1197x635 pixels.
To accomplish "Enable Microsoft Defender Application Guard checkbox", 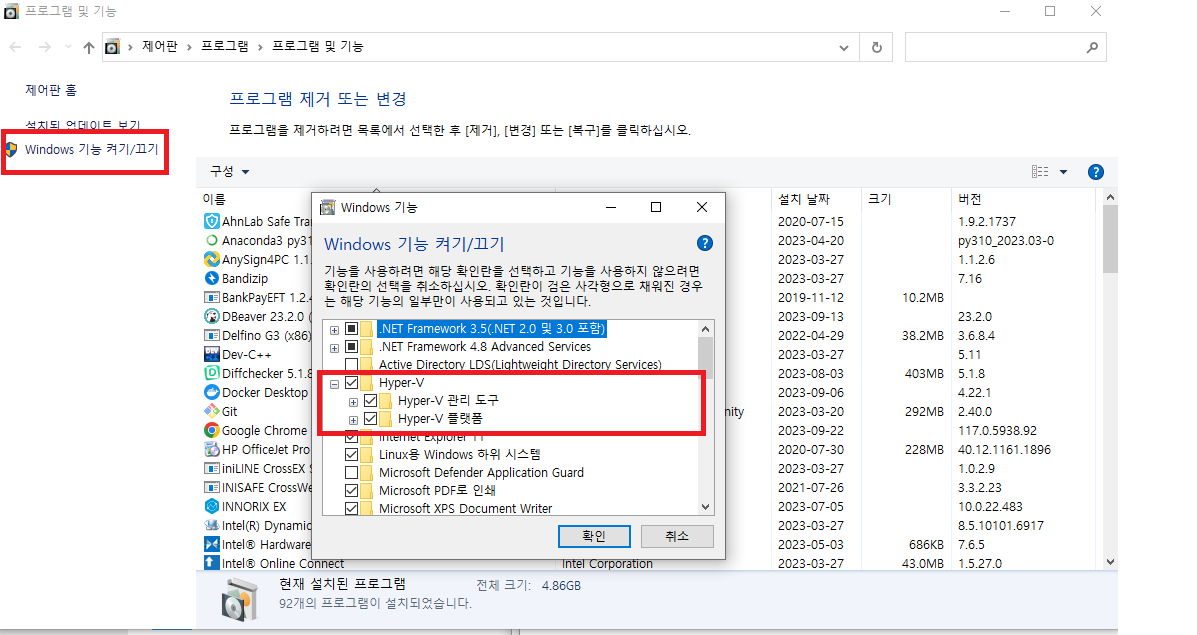I will pos(351,473).
